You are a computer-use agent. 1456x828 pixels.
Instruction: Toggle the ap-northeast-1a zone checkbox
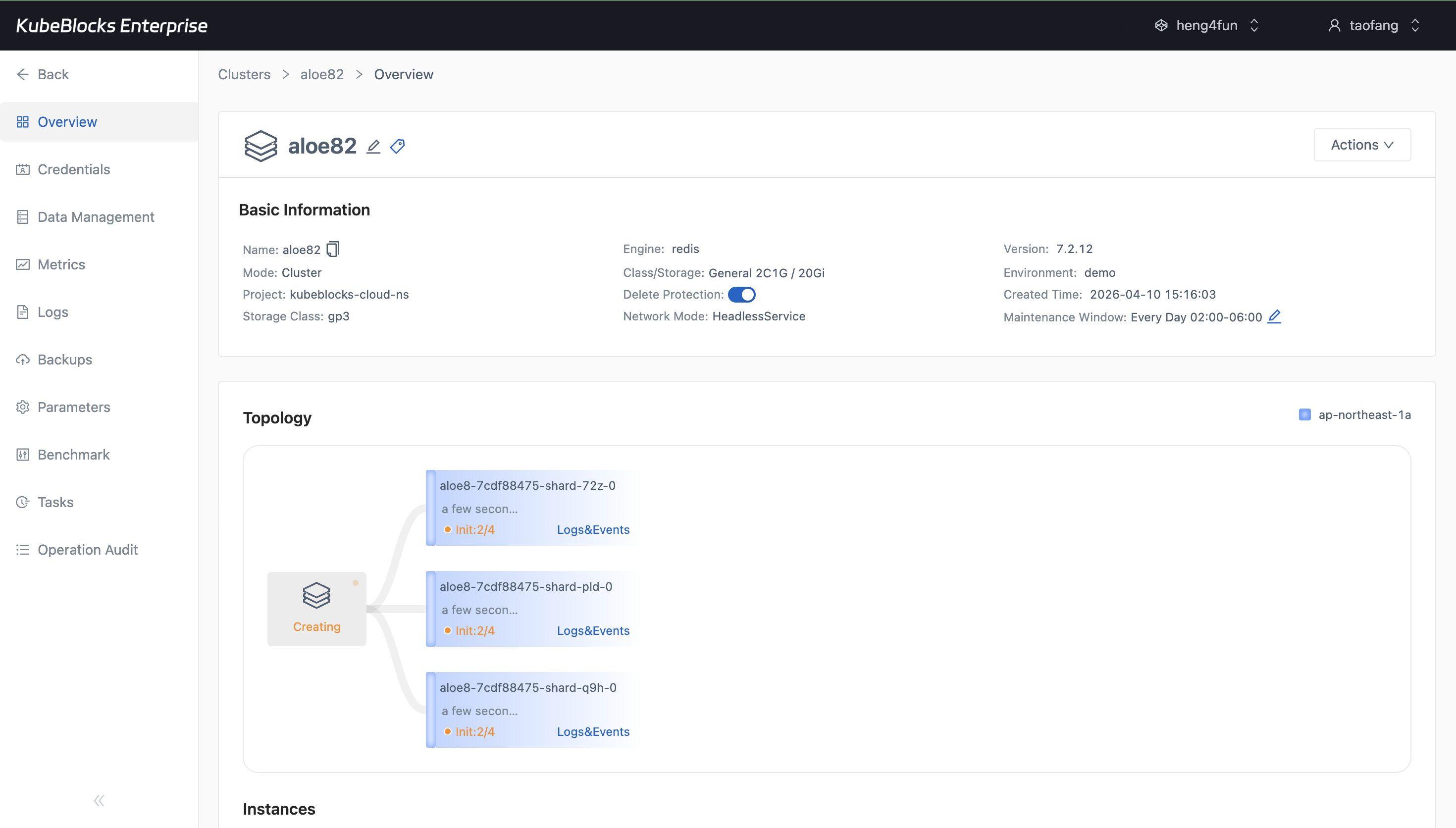pos(1305,414)
